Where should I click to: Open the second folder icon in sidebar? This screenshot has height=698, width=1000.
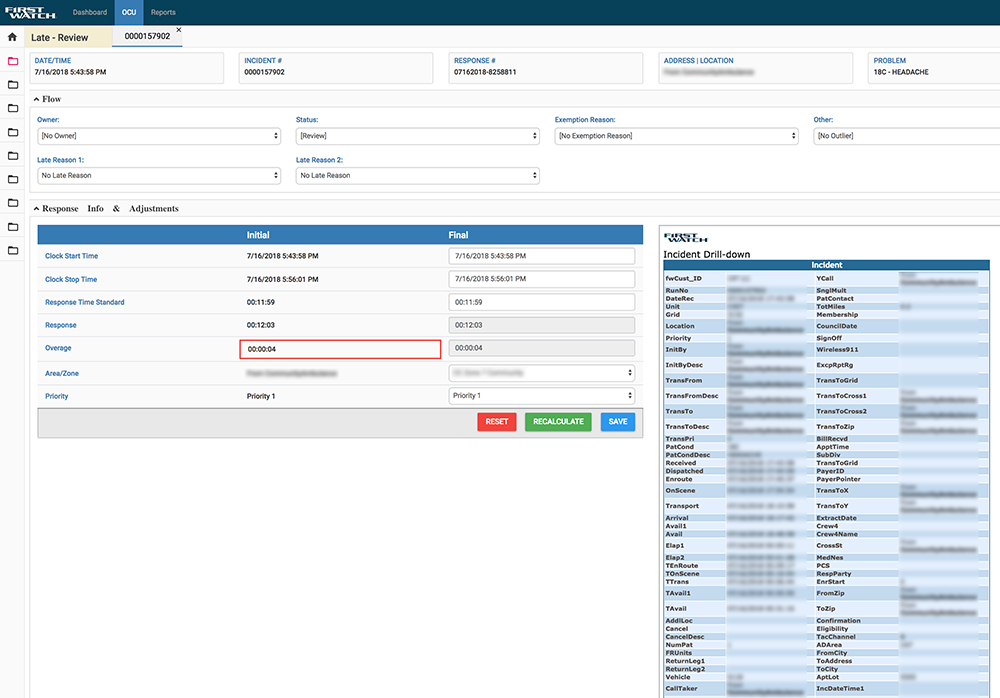tap(13, 85)
